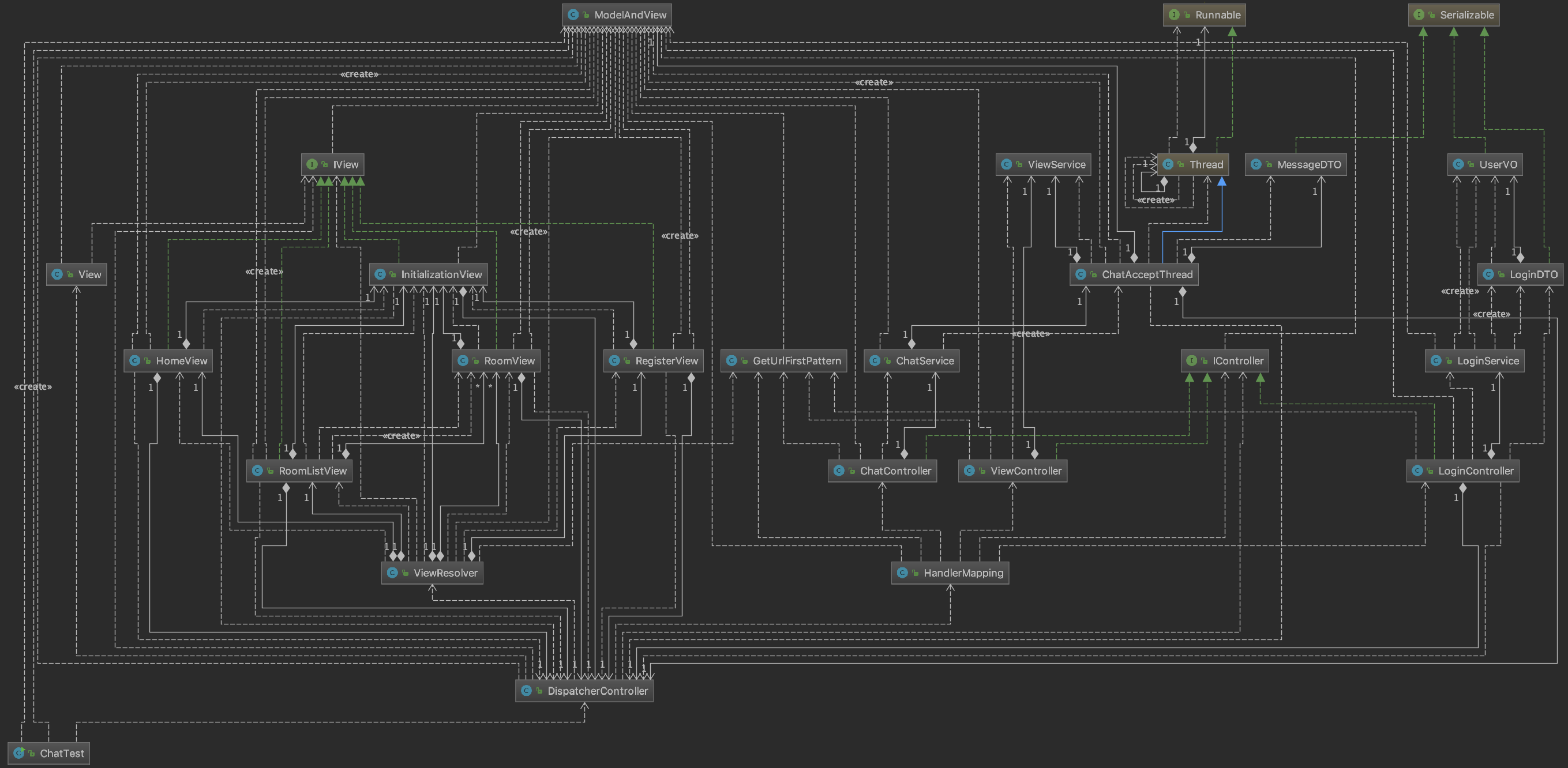Click the interface icon on Serializable node

(1418, 14)
